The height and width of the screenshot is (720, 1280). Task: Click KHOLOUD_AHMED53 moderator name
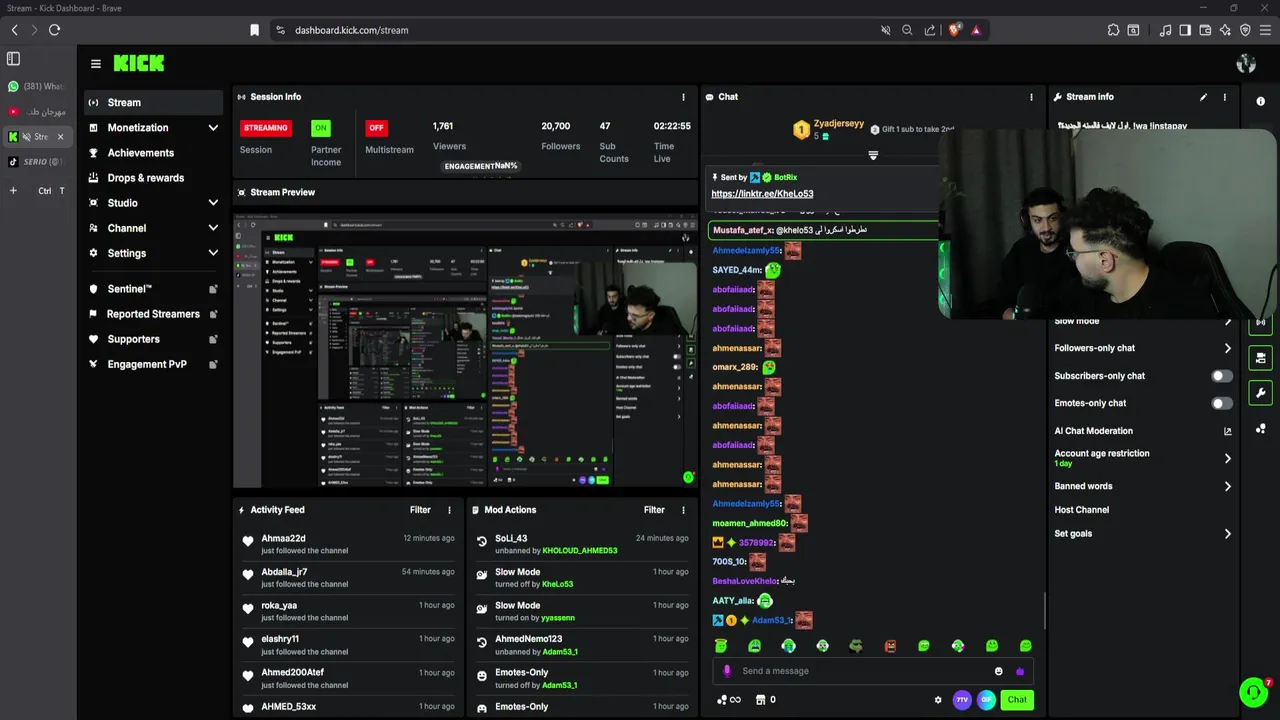580,551
